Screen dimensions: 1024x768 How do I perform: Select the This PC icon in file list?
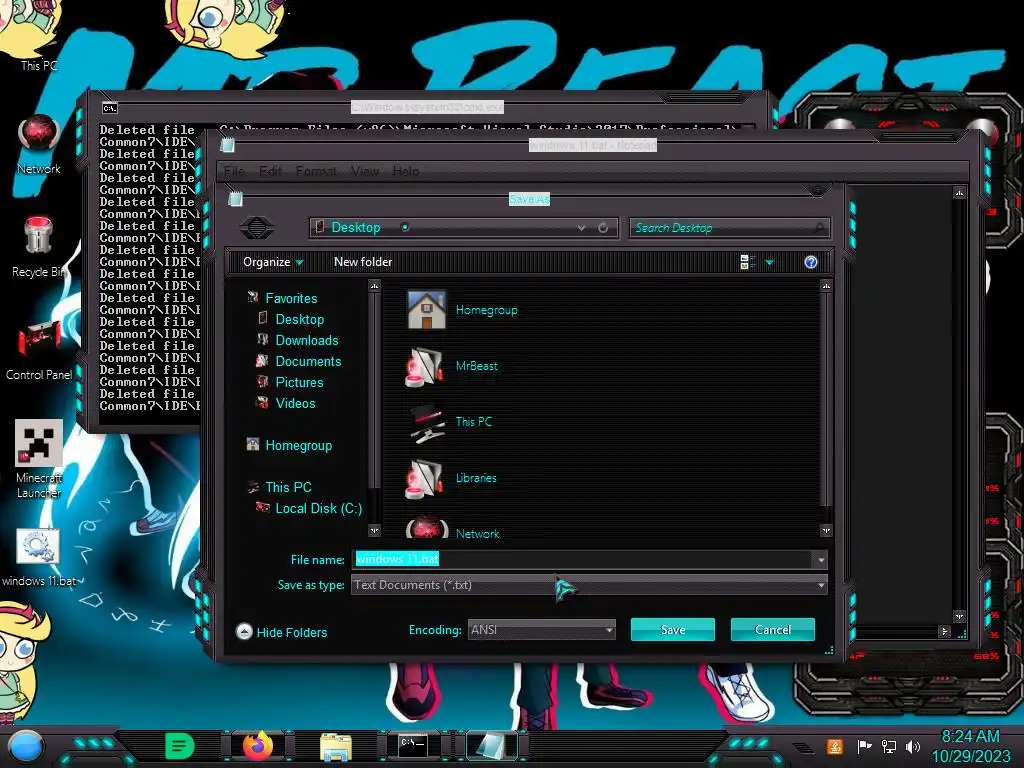coord(426,422)
